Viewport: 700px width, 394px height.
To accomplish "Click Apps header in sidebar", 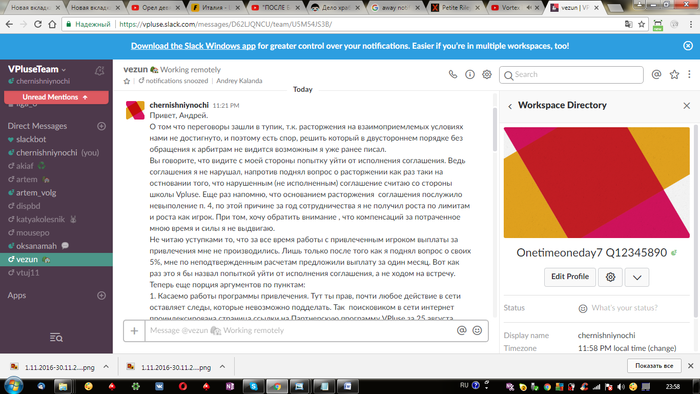I will [x=17, y=295].
